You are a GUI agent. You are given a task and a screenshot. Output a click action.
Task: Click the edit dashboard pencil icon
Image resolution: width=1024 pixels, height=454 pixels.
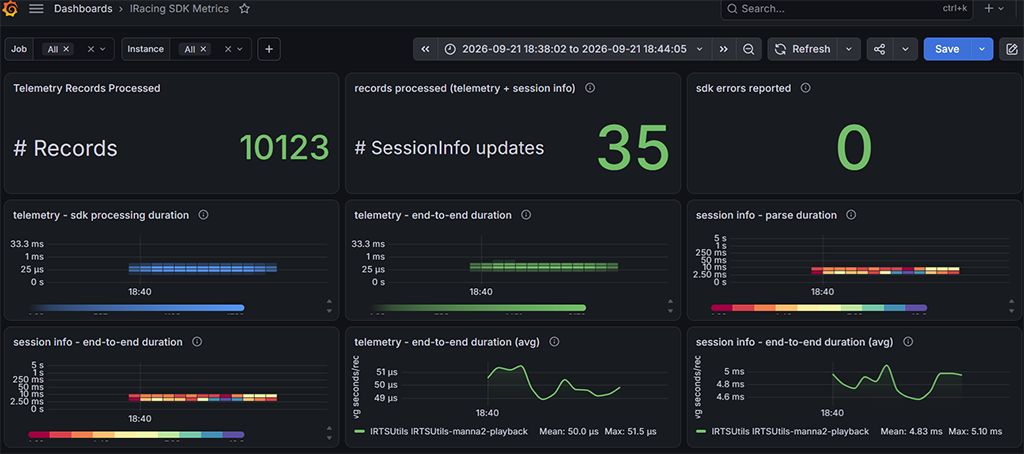tap(1012, 49)
